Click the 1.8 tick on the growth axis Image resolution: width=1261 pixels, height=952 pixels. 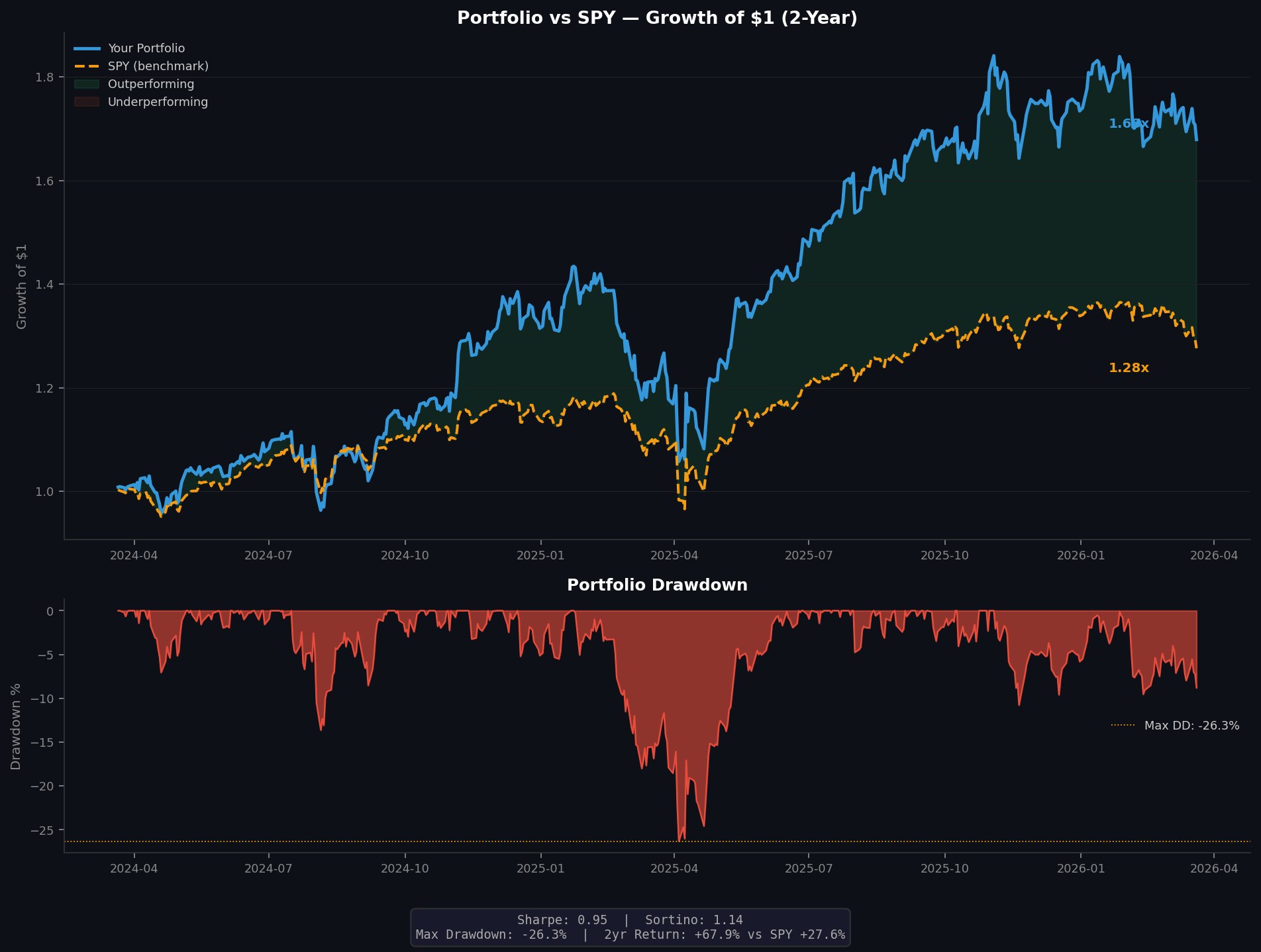pyautogui.click(x=44, y=77)
